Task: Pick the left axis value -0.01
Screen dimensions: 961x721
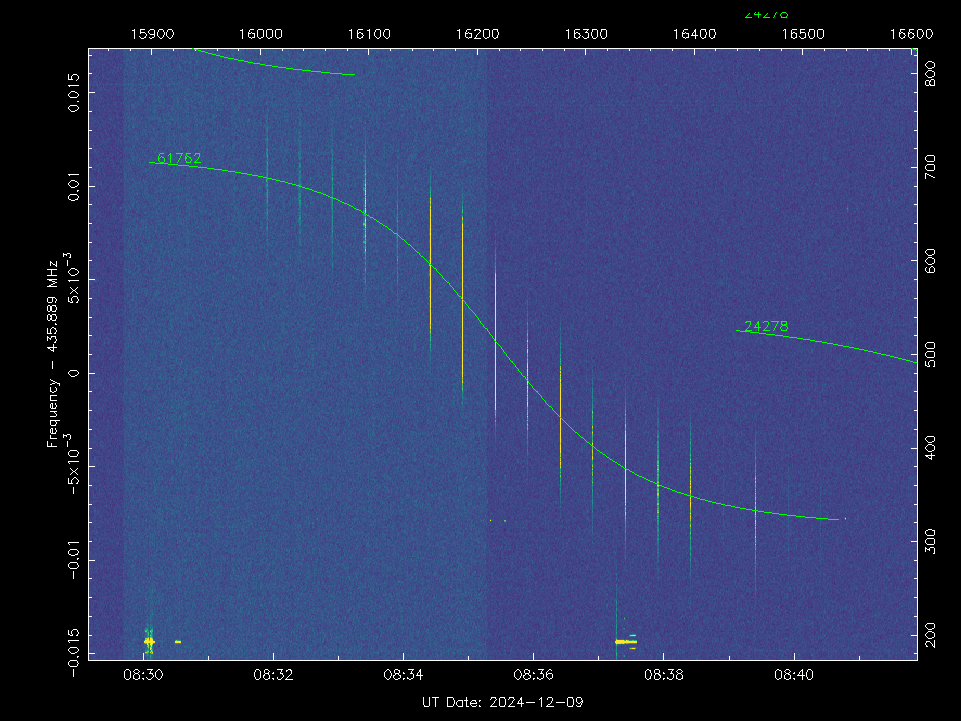Action: 74,560
